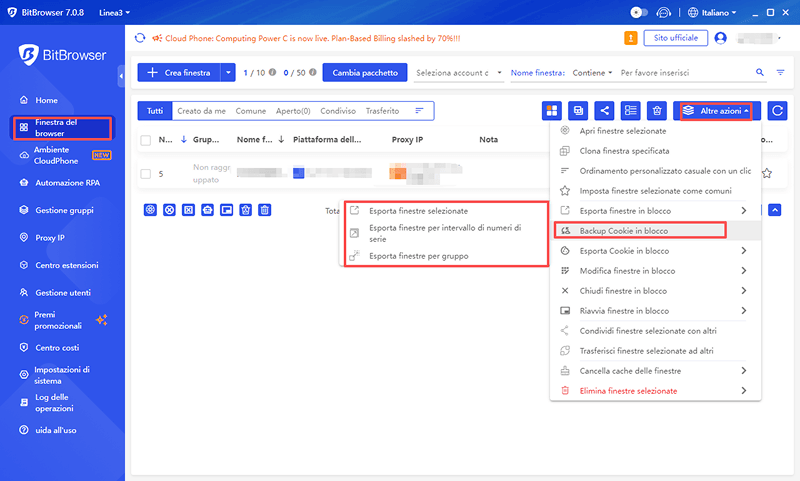Click the orange upload icon
Image resolution: width=800 pixels, height=481 pixels.
point(631,38)
